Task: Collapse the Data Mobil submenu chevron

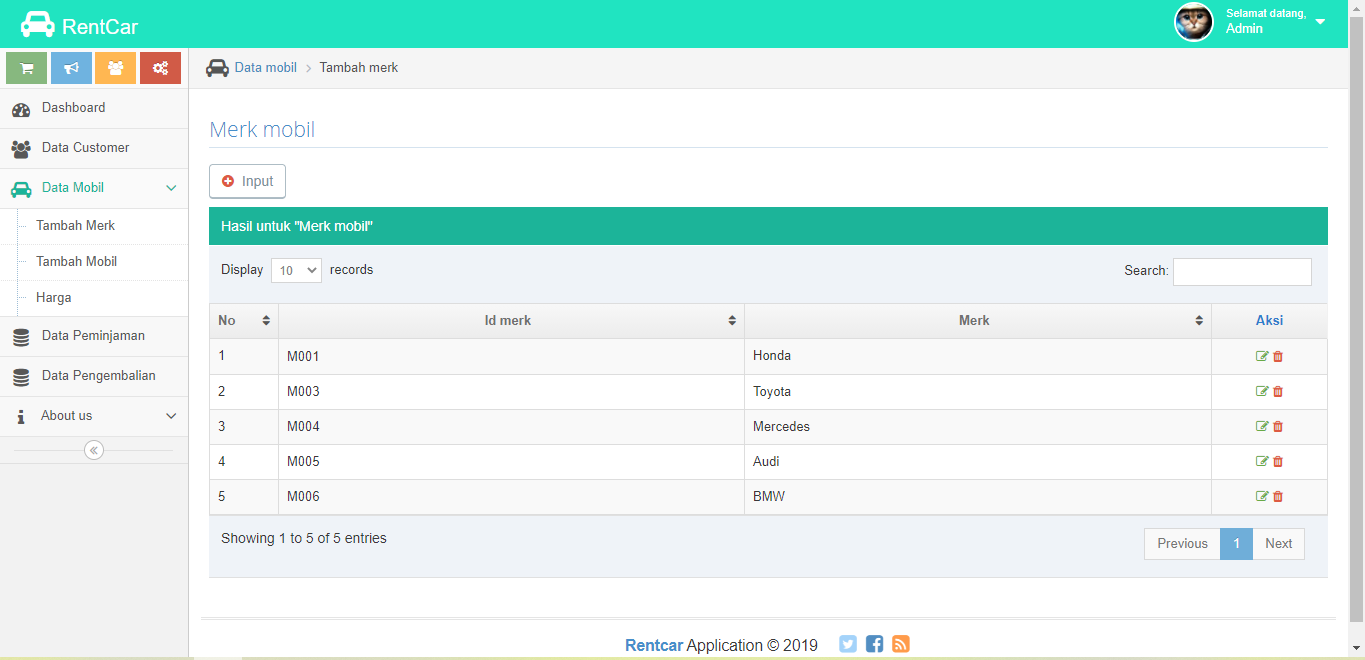Action: (170, 188)
